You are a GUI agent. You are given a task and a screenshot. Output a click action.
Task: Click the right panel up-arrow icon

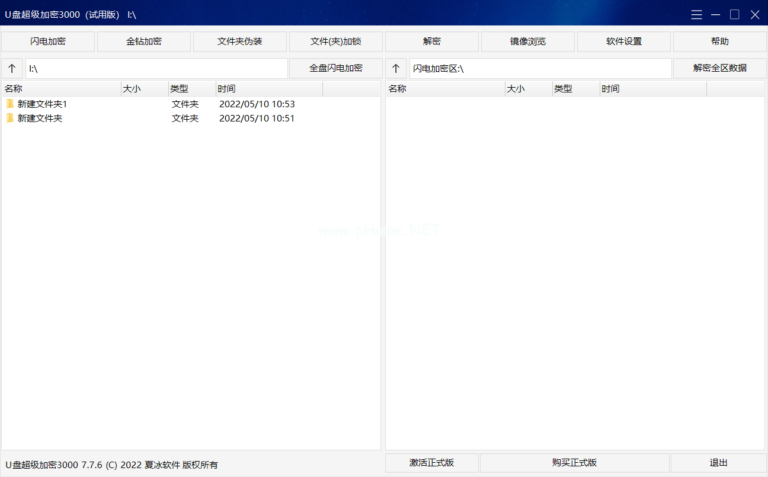pyautogui.click(x=396, y=69)
